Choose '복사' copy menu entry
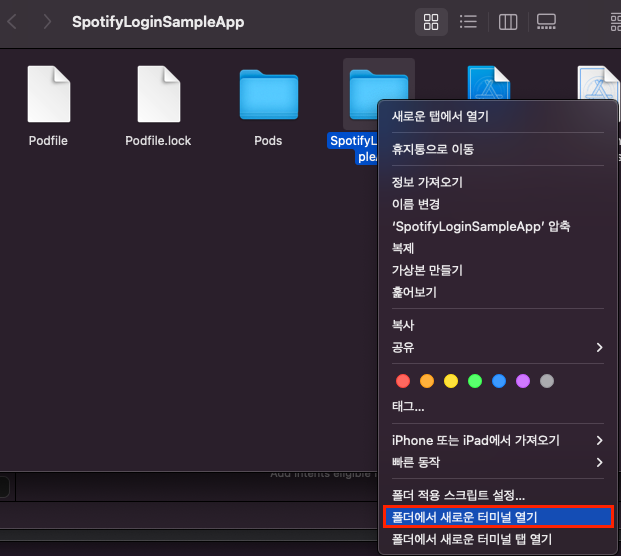 click(x=498, y=326)
